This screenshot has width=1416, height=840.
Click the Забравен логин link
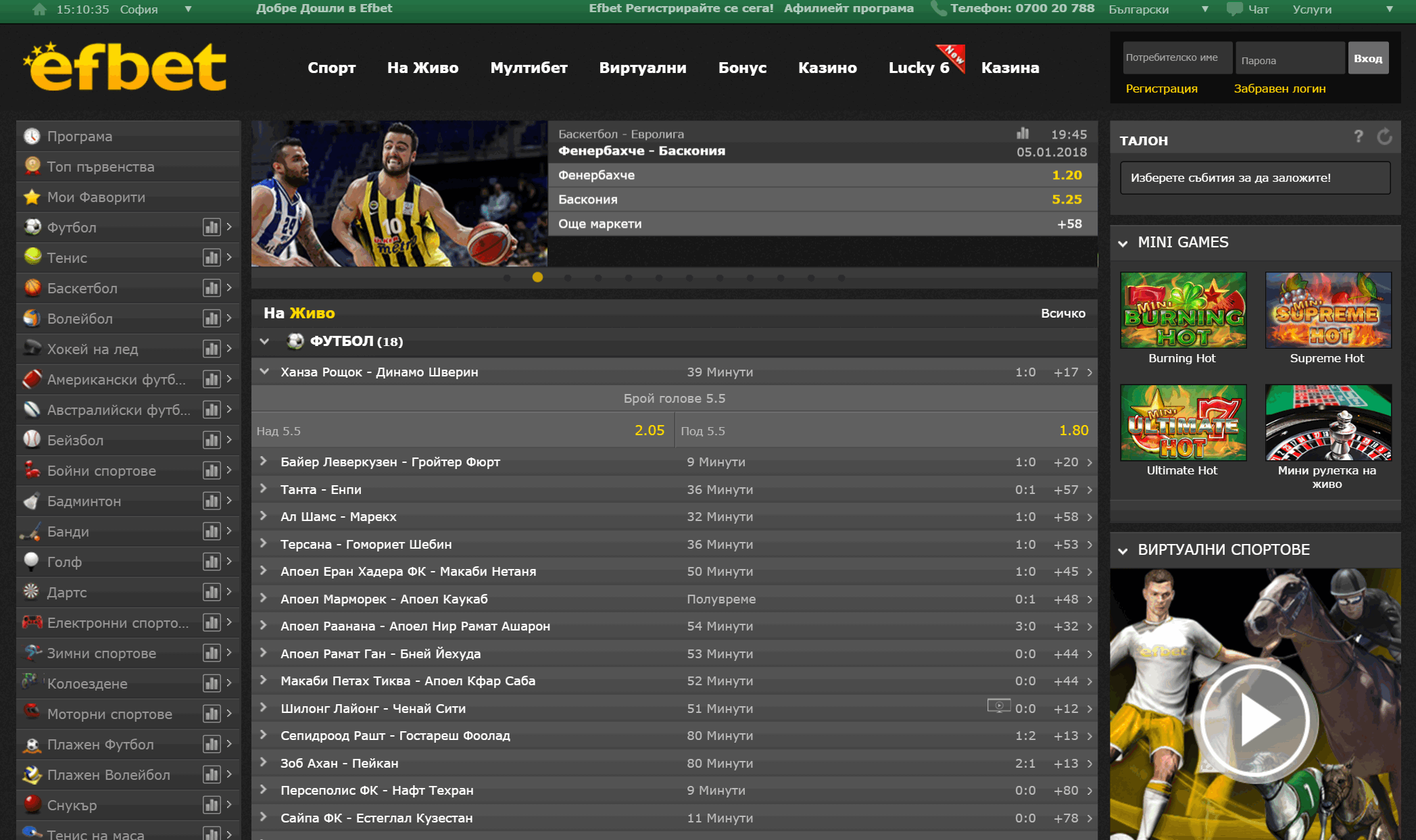(1279, 89)
